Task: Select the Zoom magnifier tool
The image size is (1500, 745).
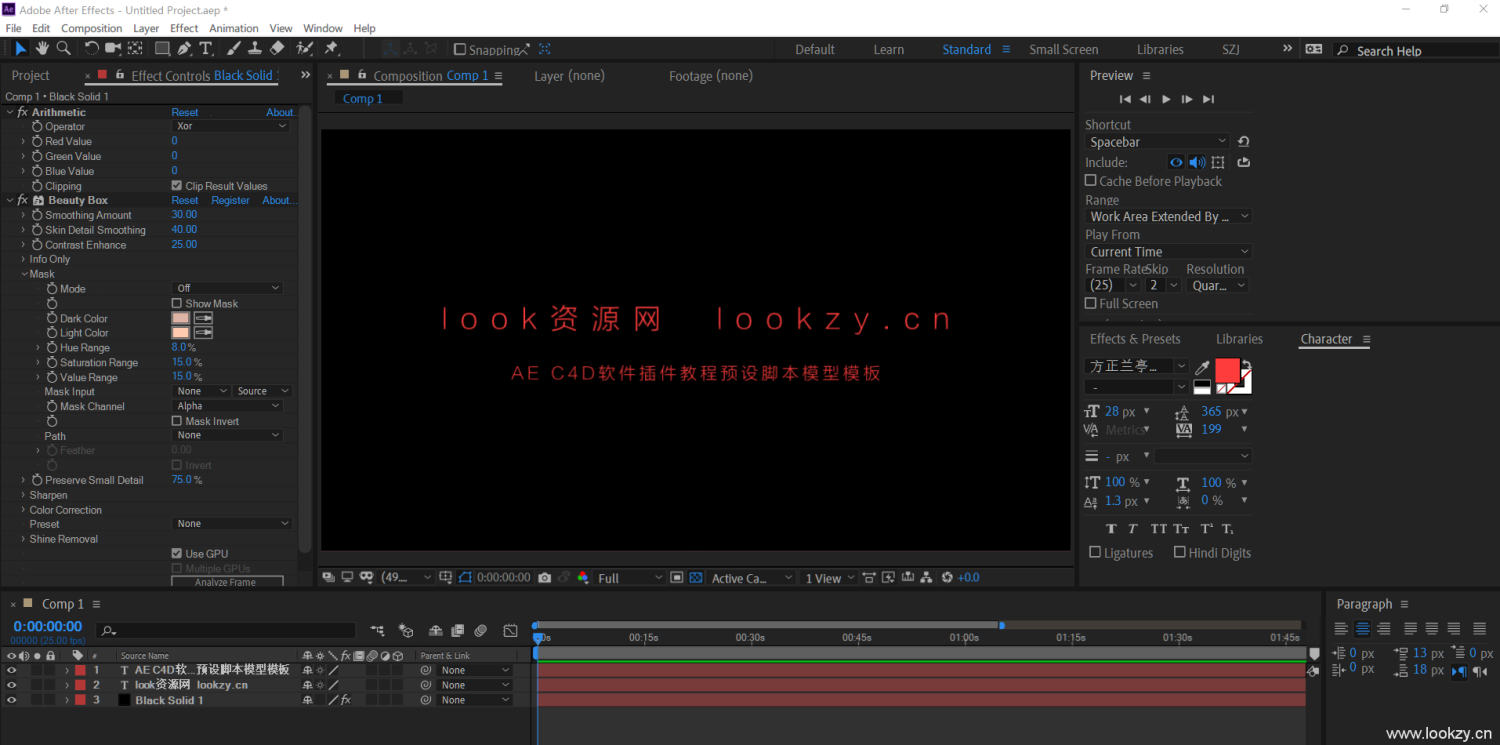Action: pos(64,49)
